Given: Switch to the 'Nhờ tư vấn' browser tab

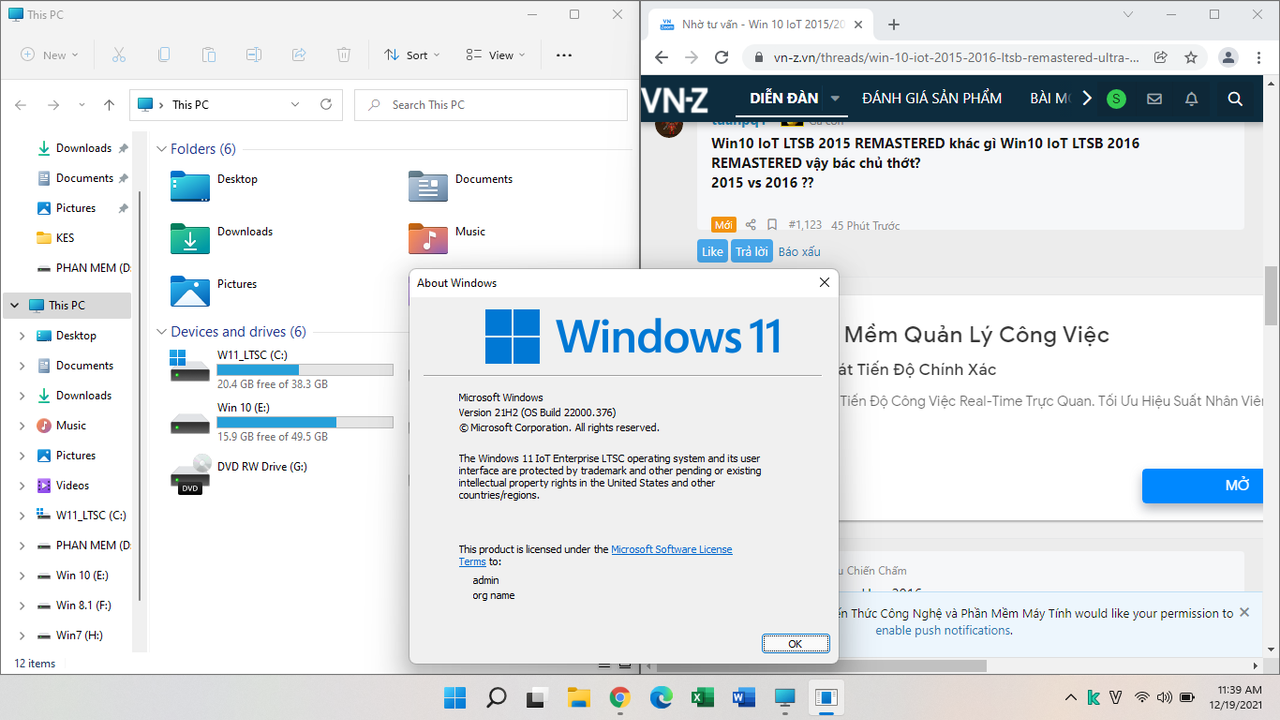Looking at the screenshot, I should pyautogui.click(x=760, y=23).
